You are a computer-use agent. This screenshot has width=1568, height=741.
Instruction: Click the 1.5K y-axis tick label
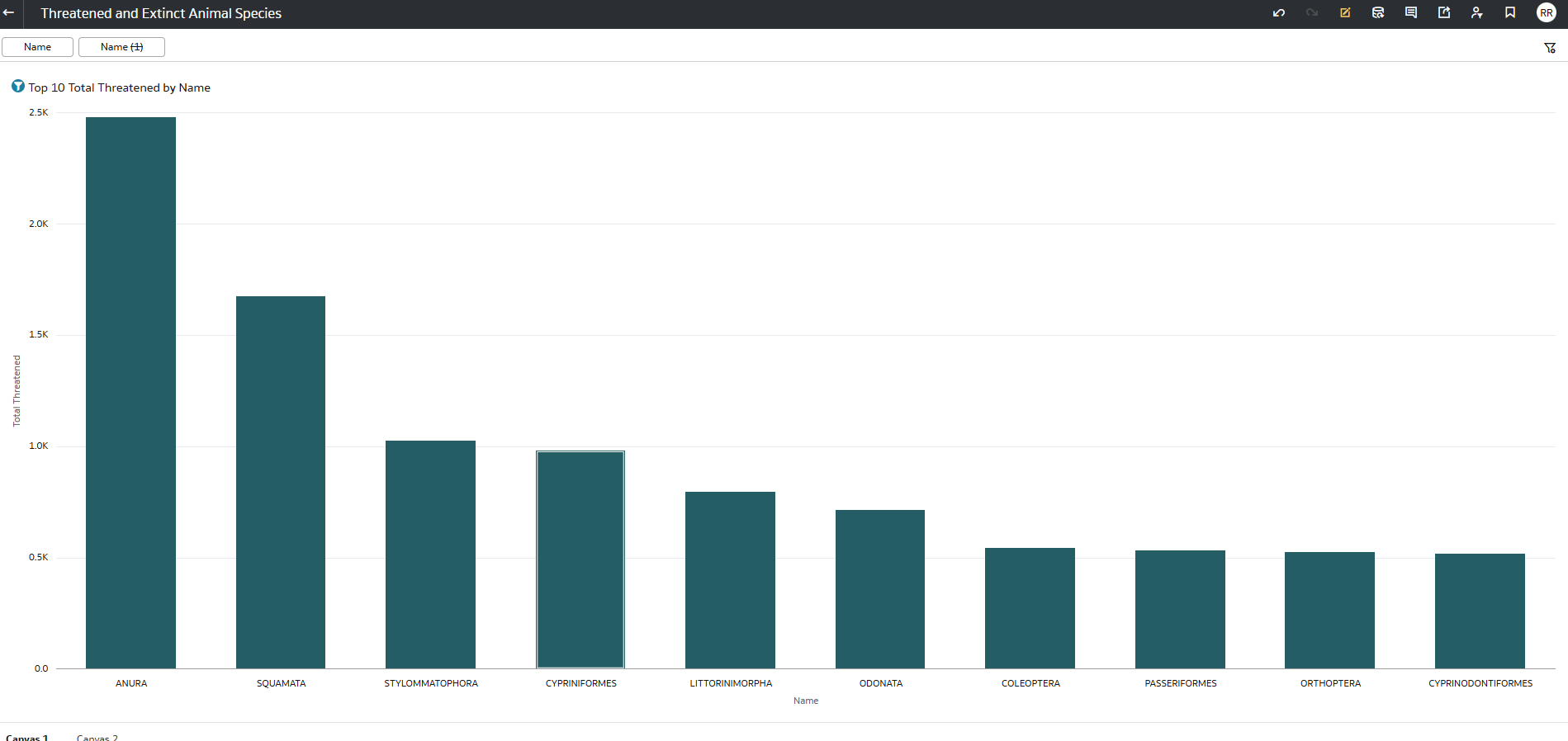click(39, 334)
